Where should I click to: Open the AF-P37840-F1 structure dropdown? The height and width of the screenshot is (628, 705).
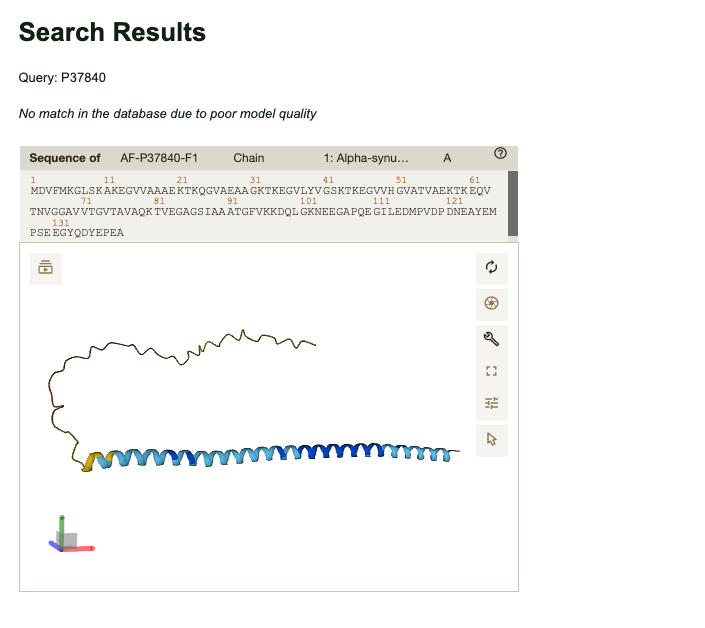[159, 158]
